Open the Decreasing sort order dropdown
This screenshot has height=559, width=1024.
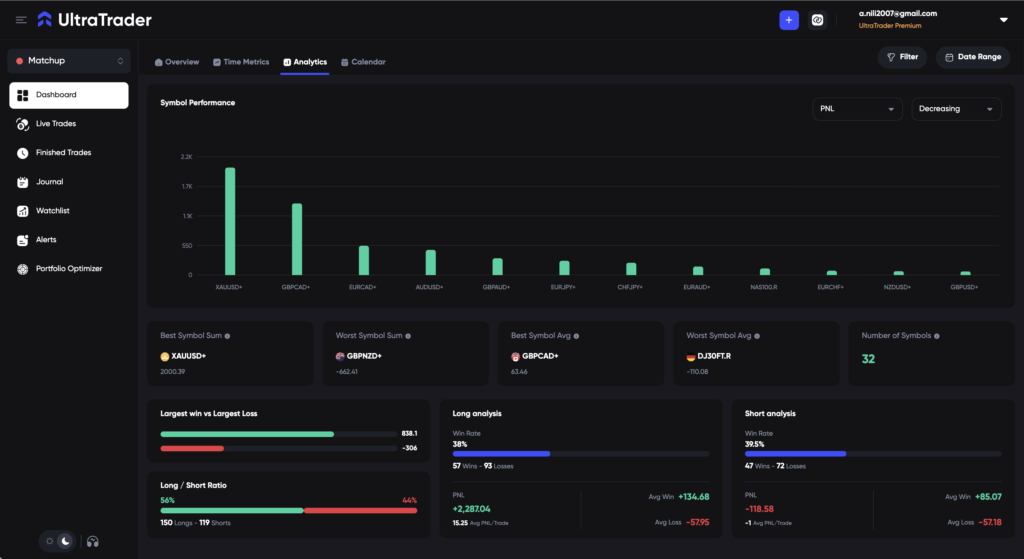click(x=956, y=109)
